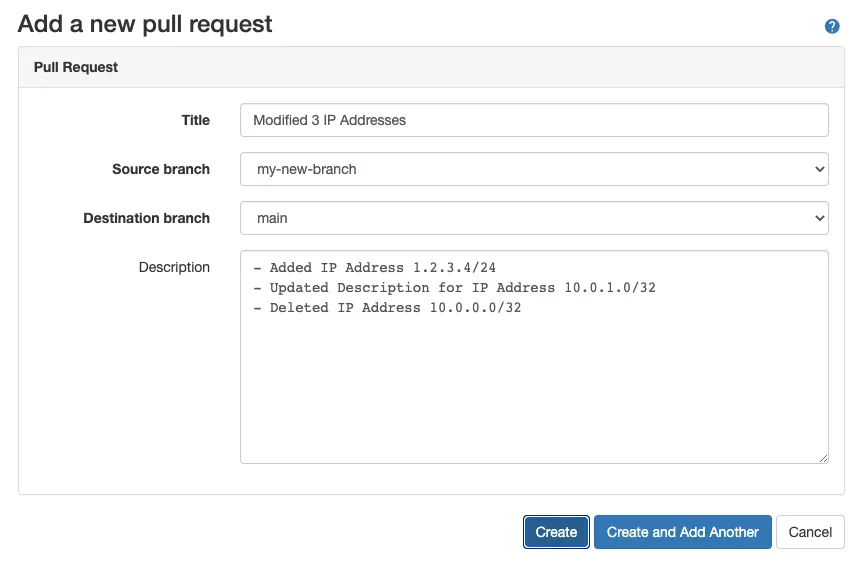868x570 pixels.
Task: Cancel the new pull request form
Action: click(810, 532)
